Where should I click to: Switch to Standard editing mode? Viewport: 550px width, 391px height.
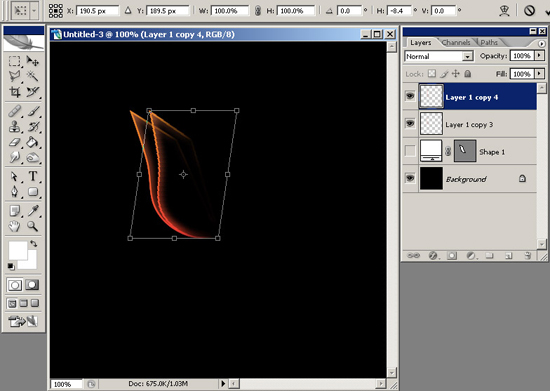click(x=14, y=285)
